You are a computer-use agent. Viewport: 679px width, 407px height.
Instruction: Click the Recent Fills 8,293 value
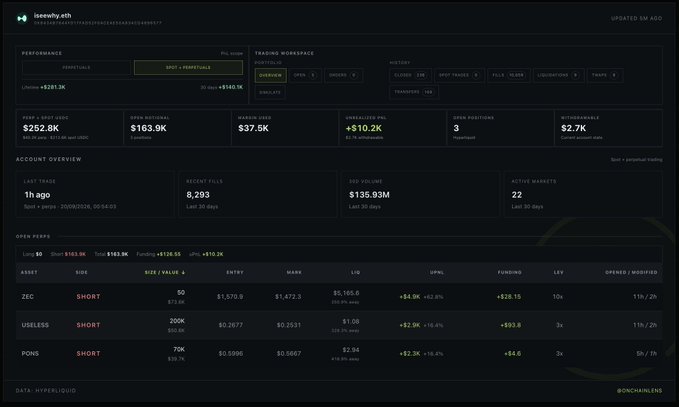pyautogui.click(x=198, y=195)
